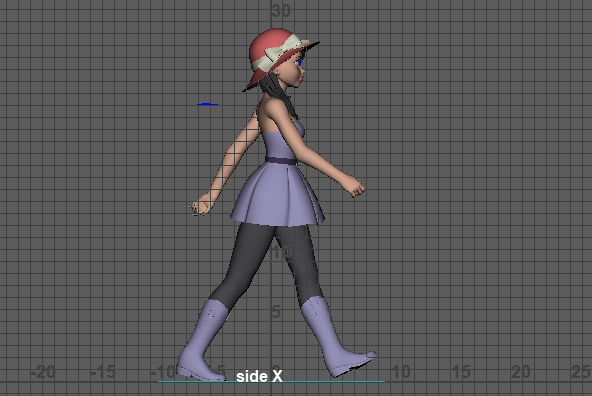Select the character's blue eye

[300, 63]
